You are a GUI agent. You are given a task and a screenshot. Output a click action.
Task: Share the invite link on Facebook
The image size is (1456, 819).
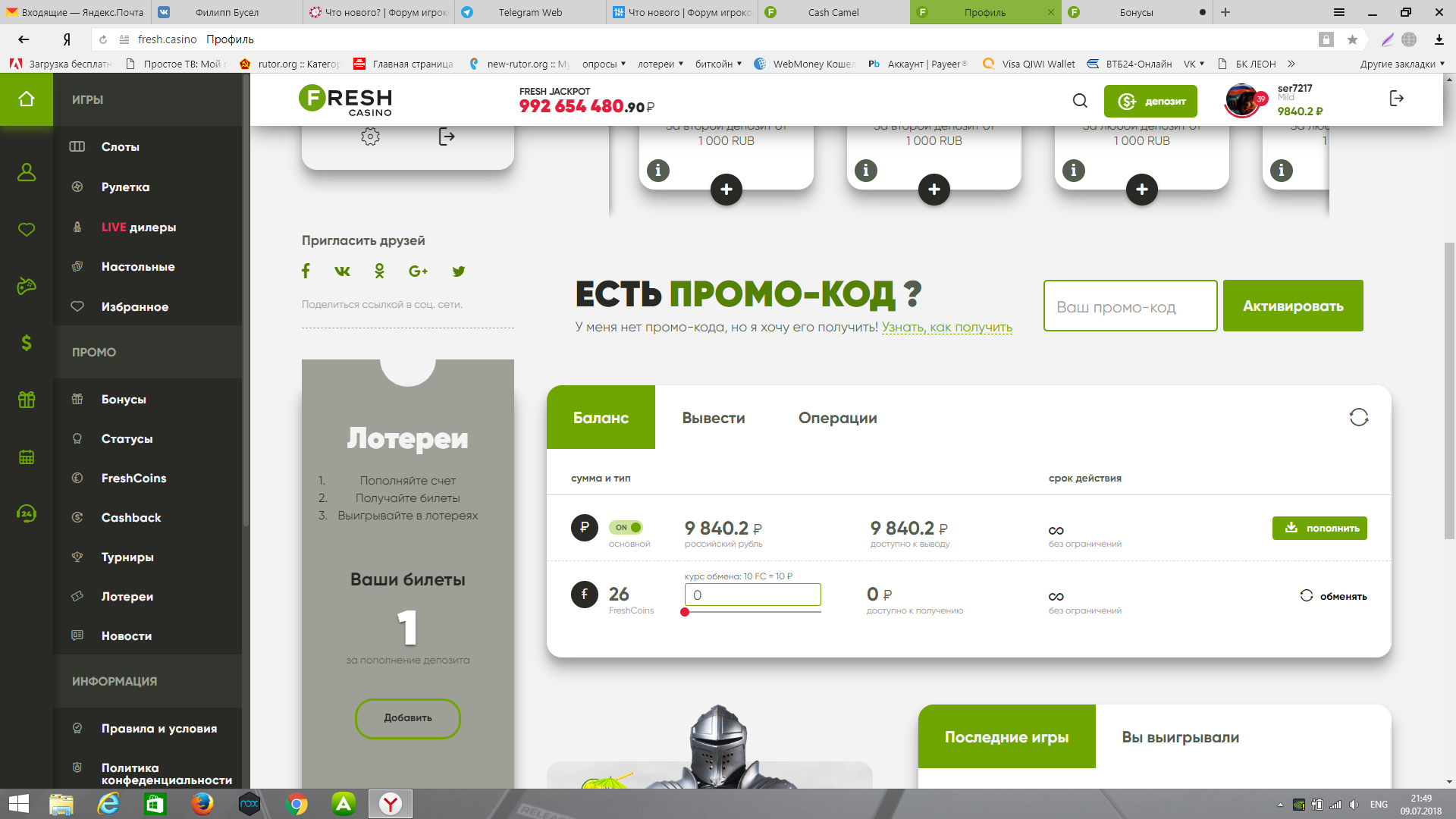click(306, 271)
